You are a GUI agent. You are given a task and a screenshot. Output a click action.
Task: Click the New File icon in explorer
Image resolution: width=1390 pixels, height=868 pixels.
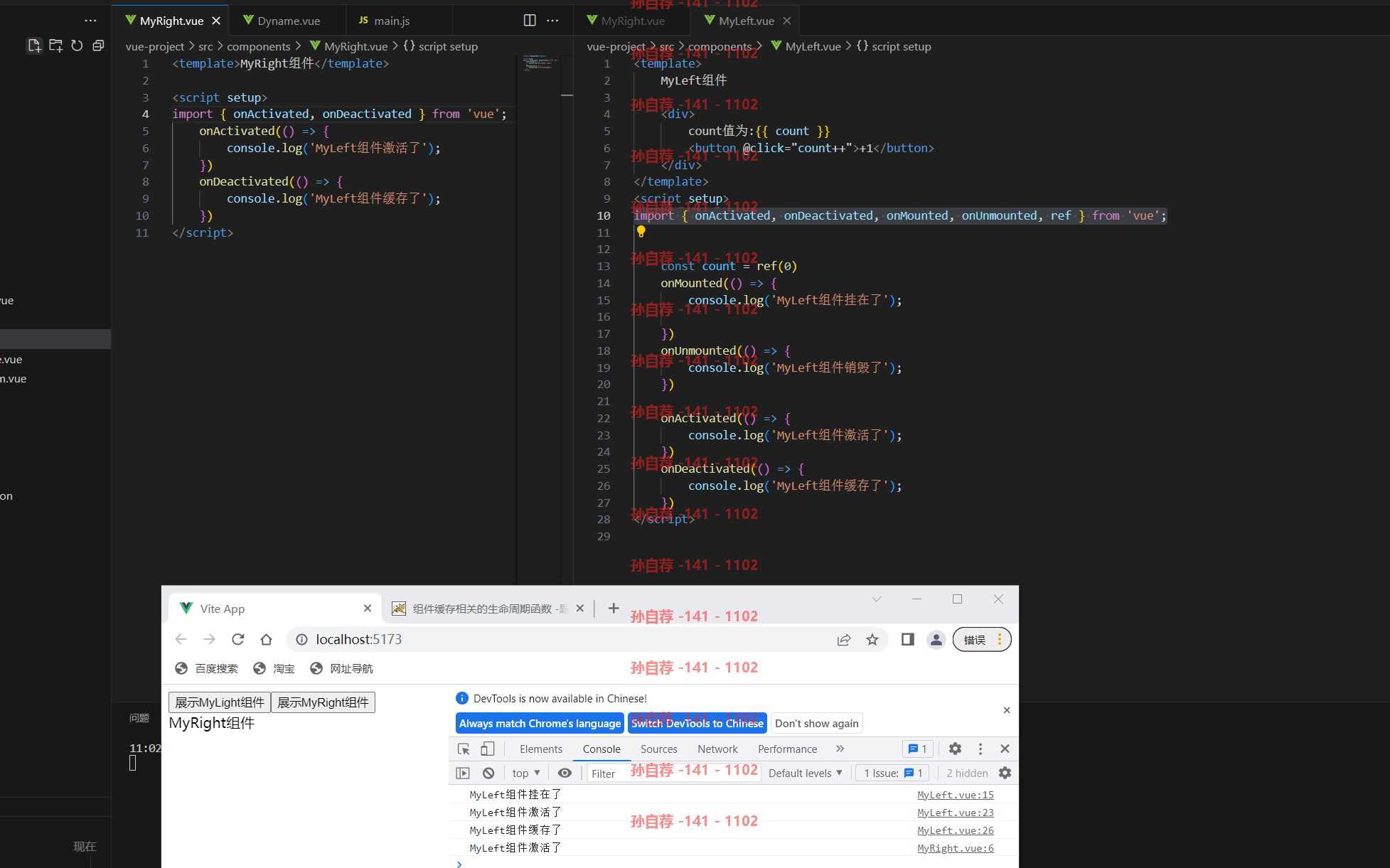(34, 46)
